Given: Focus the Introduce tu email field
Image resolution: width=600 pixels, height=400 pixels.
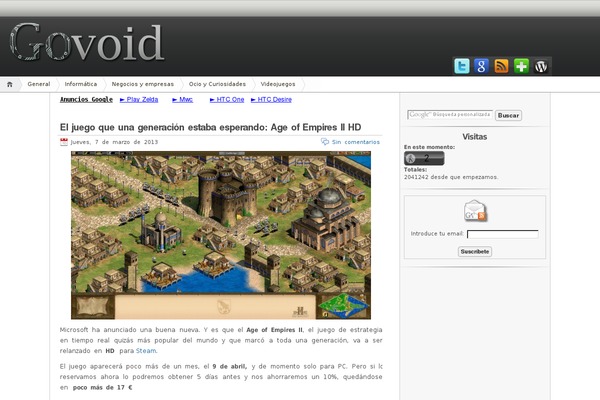Looking at the screenshot, I should pos(503,234).
